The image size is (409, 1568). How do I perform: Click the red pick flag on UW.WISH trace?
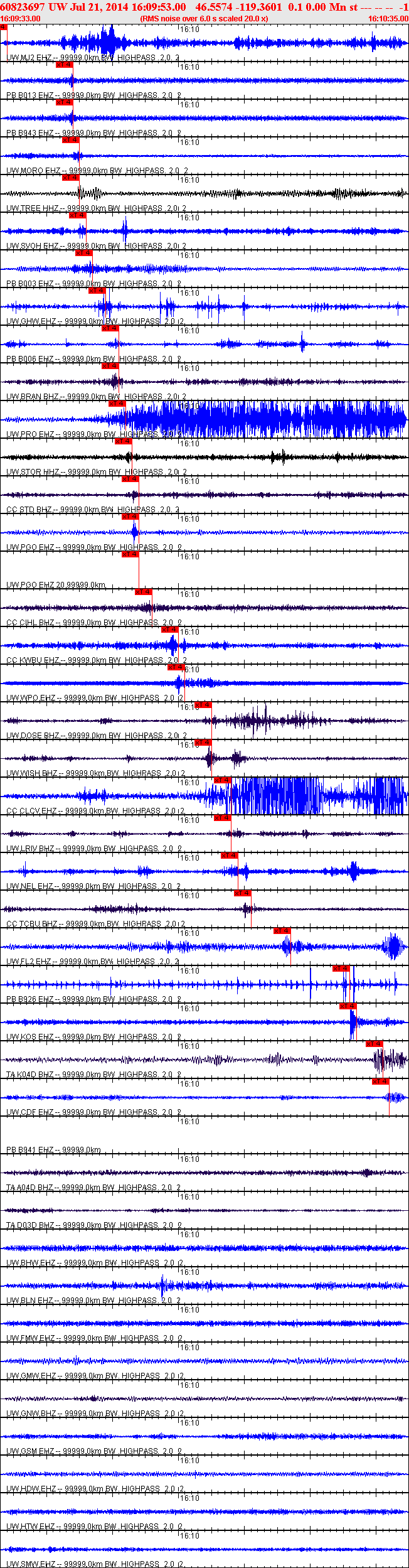click(203, 743)
